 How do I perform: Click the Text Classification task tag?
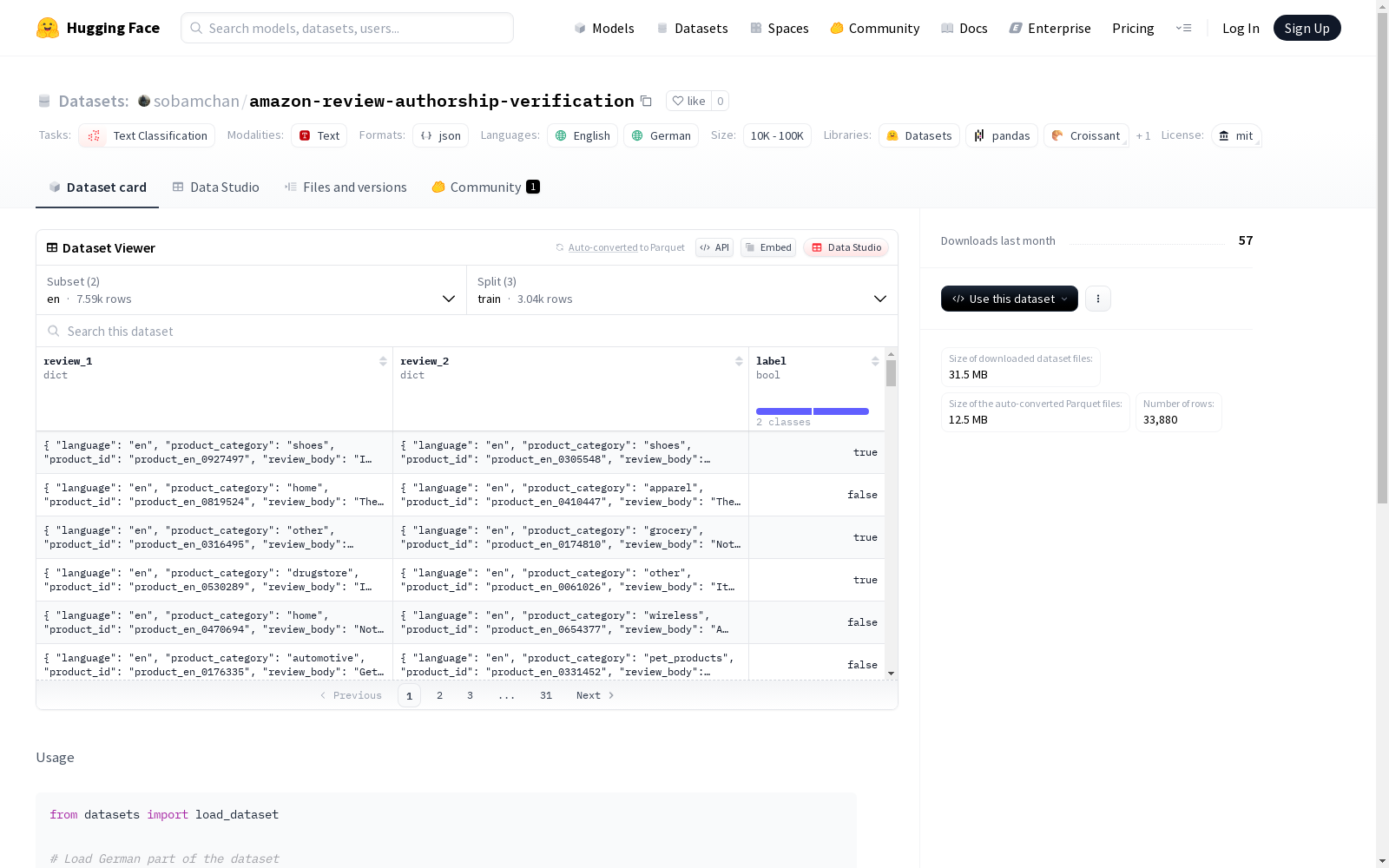[x=147, y=135]
